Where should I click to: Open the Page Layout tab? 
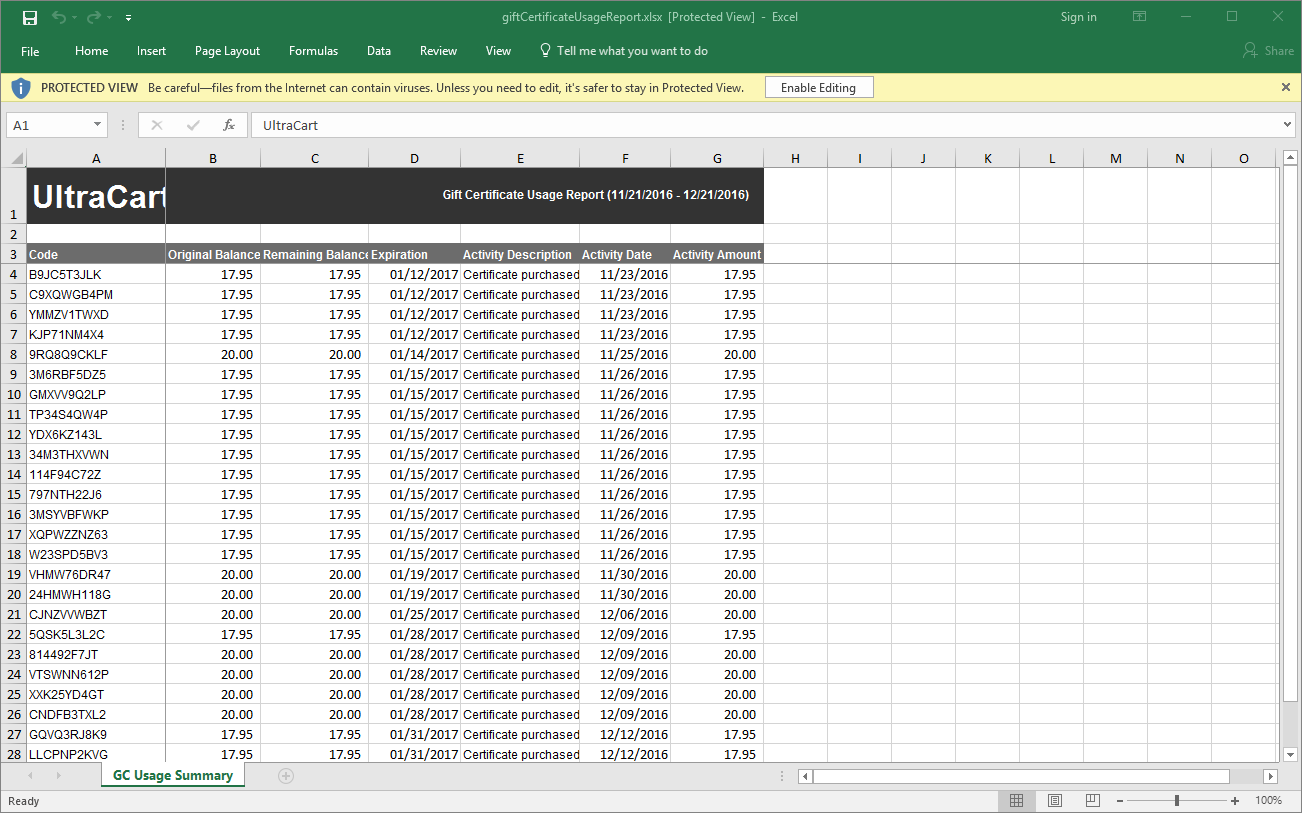[x=227, y=51]
